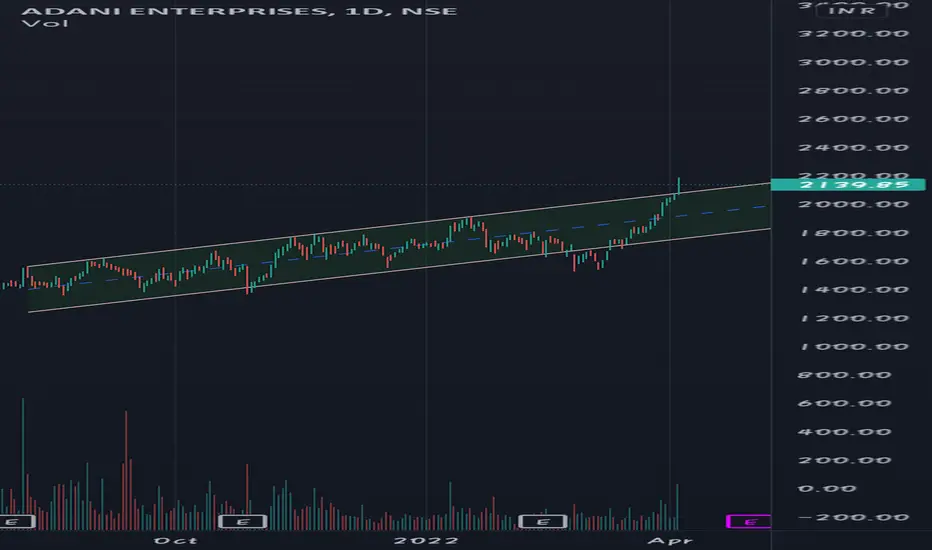The height and width of the screenshot is (550, 932).
Task: Click the 800.00 price axis label
Action: 844,375
